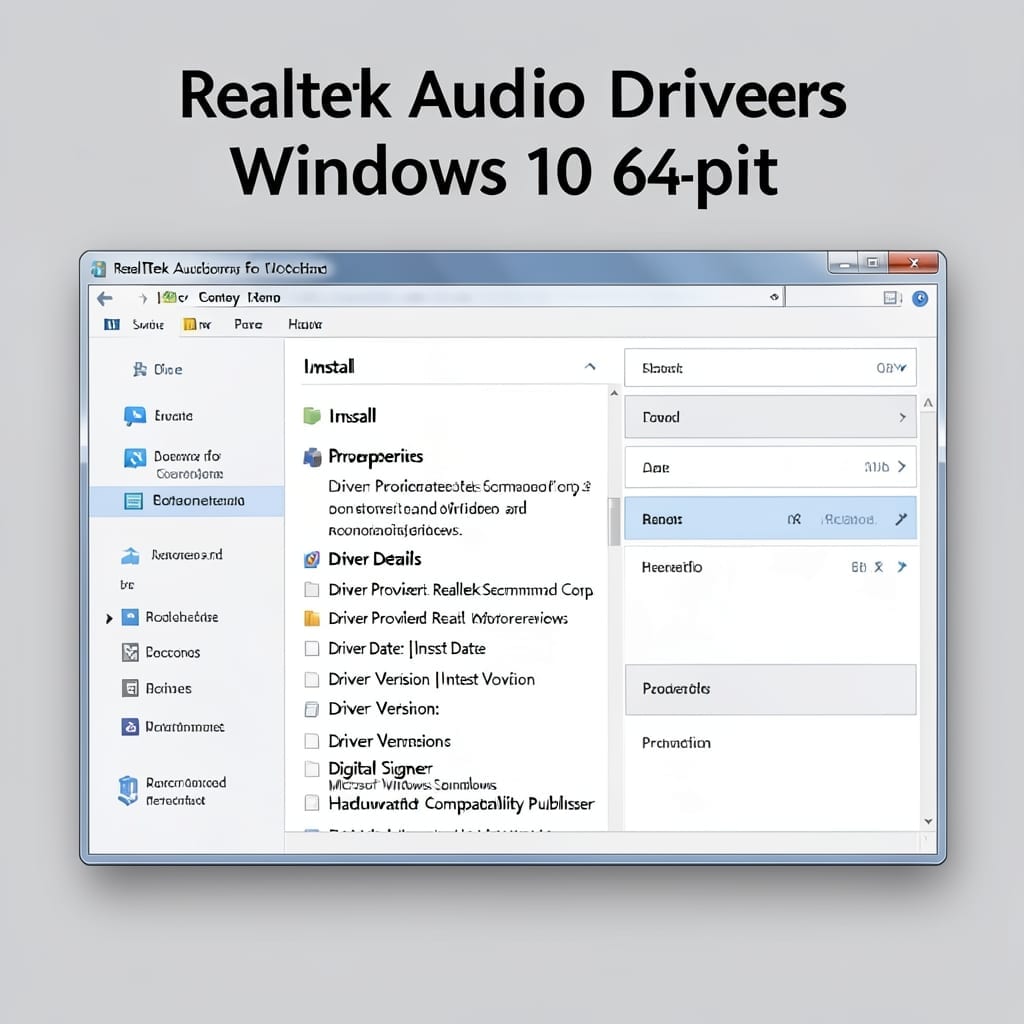The width and height of the screenshot is (1024, 1024).
Task: Click the address bar path field
Action: click(x=469, y=298)
